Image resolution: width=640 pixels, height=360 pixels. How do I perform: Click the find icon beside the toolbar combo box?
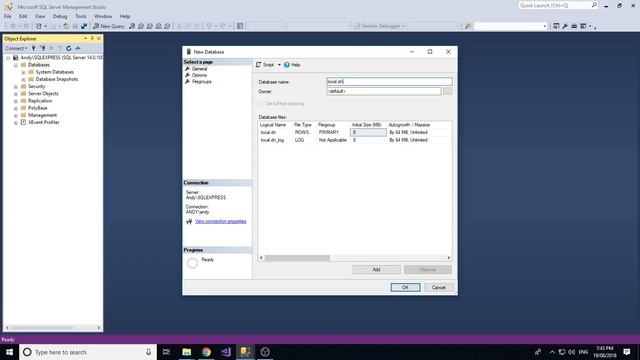coord(468,26)
